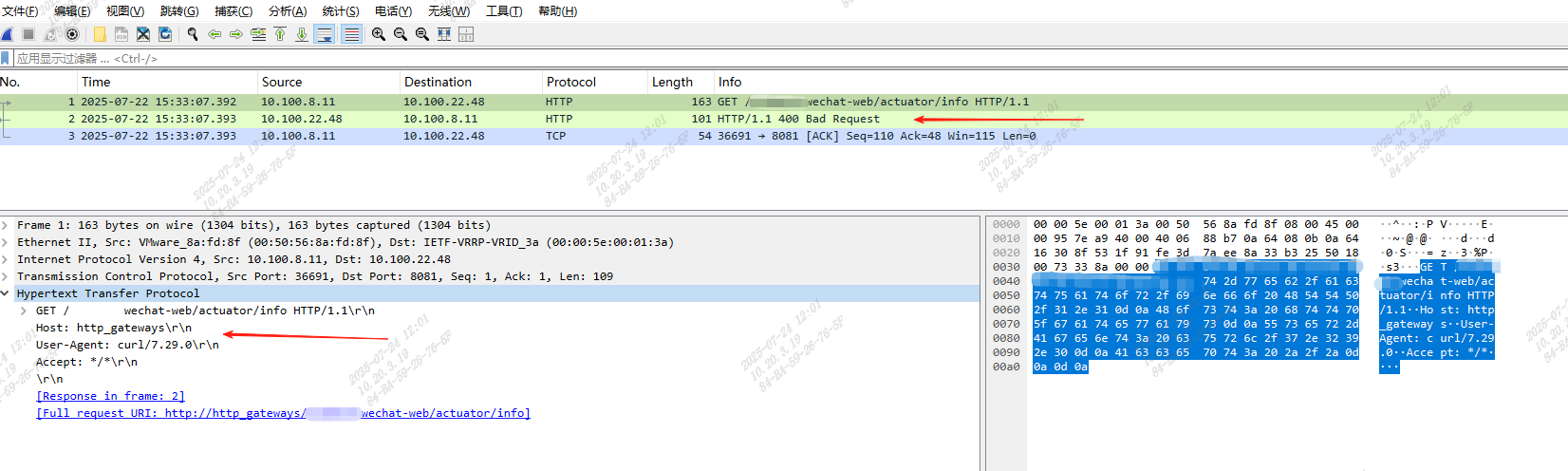Click the stop capture square icon
Image resolution: width=1568 pixels, height=471 pixels.
pos(28,34)
